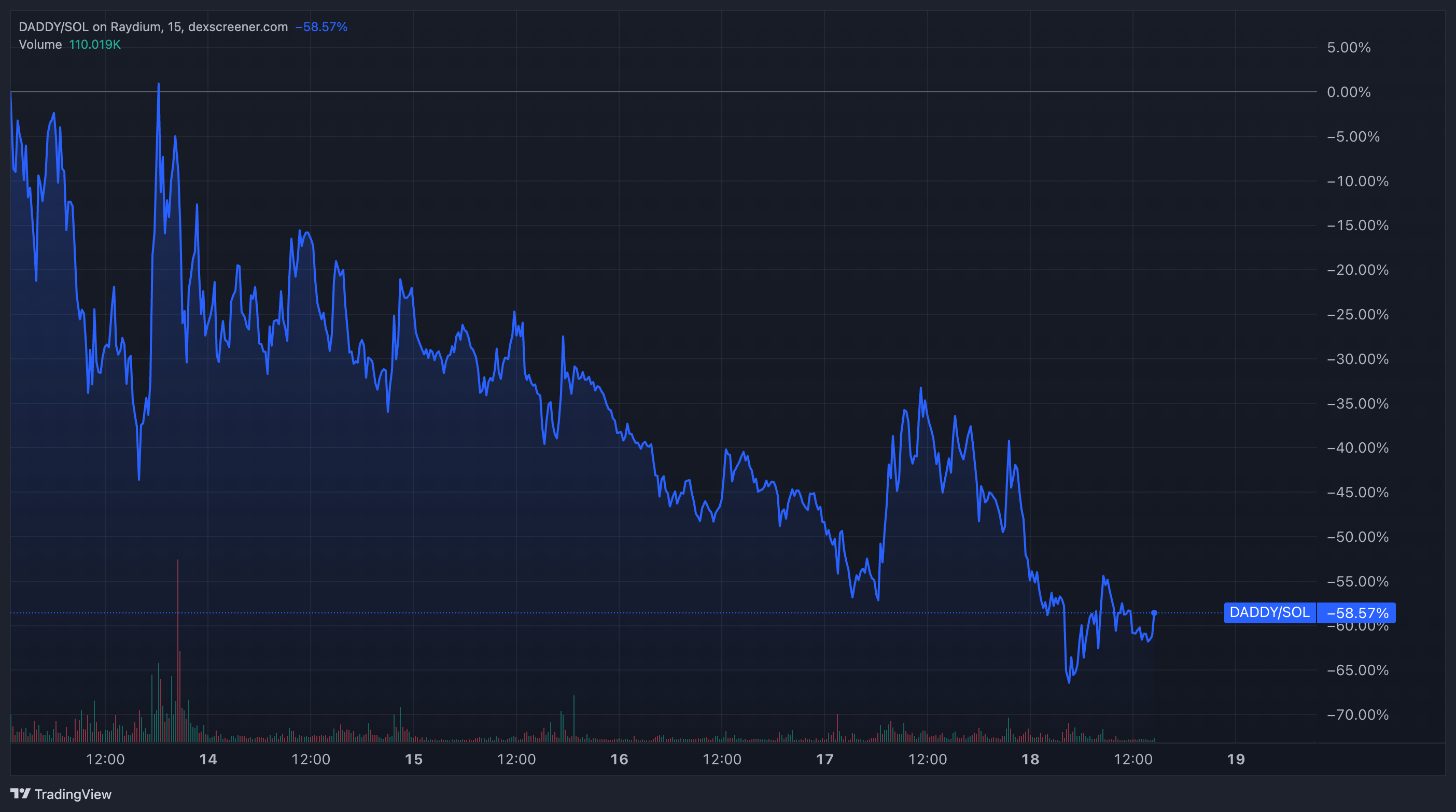The image size is (1456, 812).
Task: Select the Volume indicator label
Action: coord(40,44)
